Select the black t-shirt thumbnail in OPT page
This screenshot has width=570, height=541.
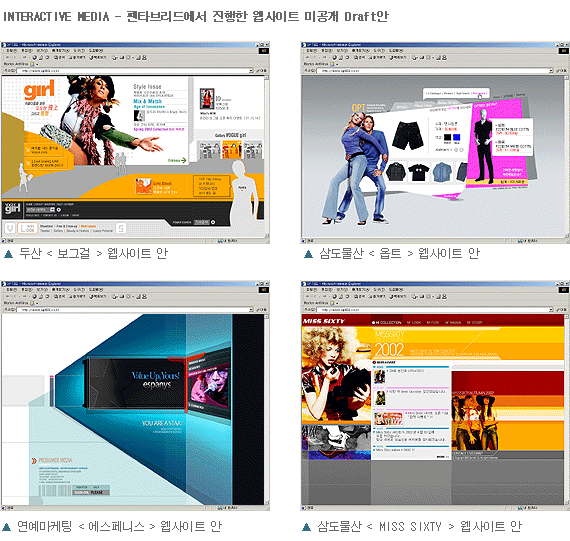[418, 172]
